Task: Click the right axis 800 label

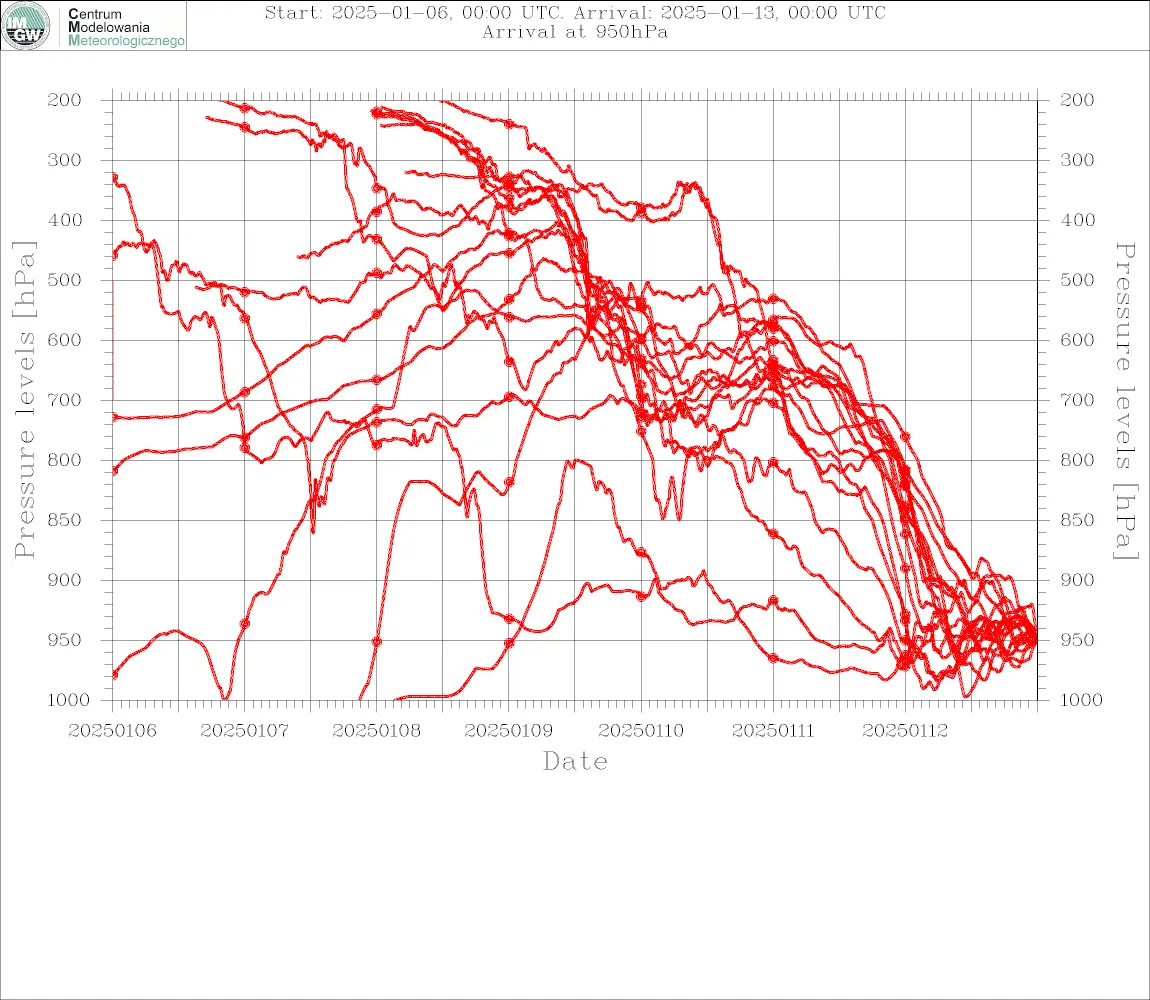Action: click(x=1077, y=460)
